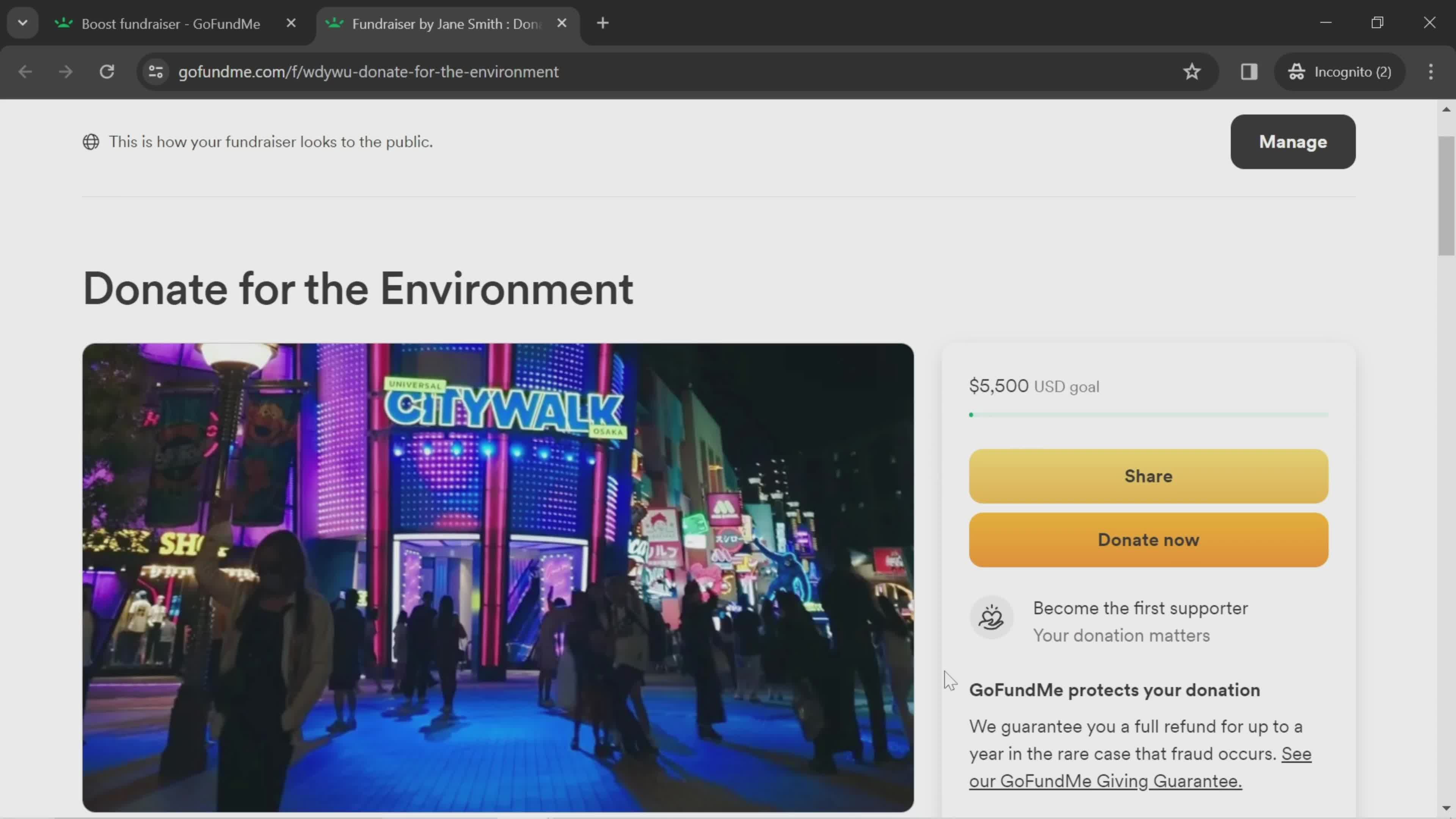The height and width of the screenshot is (819, 1456).
Task: Click the gofundme.com address bar URL
Action: tap(369, 72)
